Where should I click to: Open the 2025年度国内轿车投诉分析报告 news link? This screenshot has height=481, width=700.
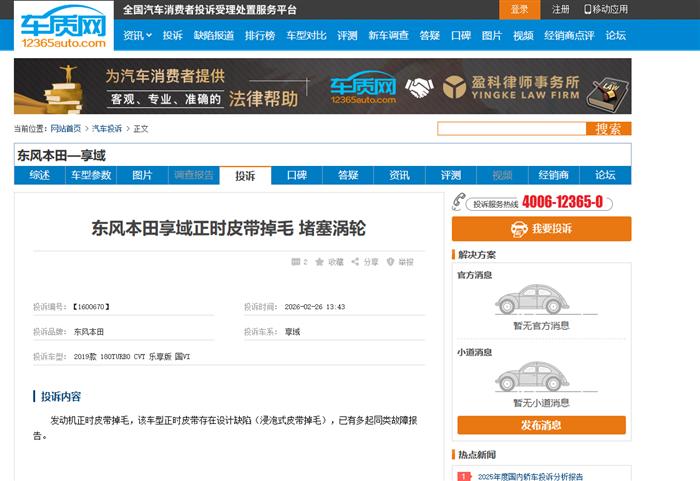530,477
